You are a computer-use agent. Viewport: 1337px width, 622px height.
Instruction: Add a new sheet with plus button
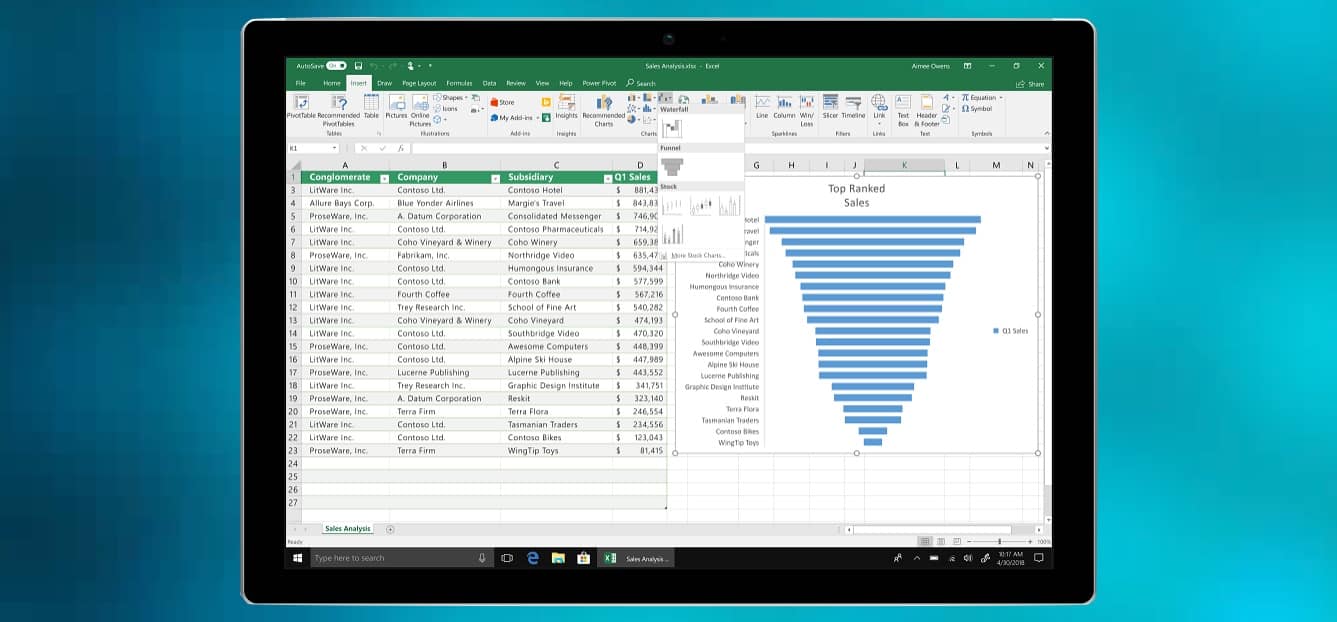pos(390,528)
